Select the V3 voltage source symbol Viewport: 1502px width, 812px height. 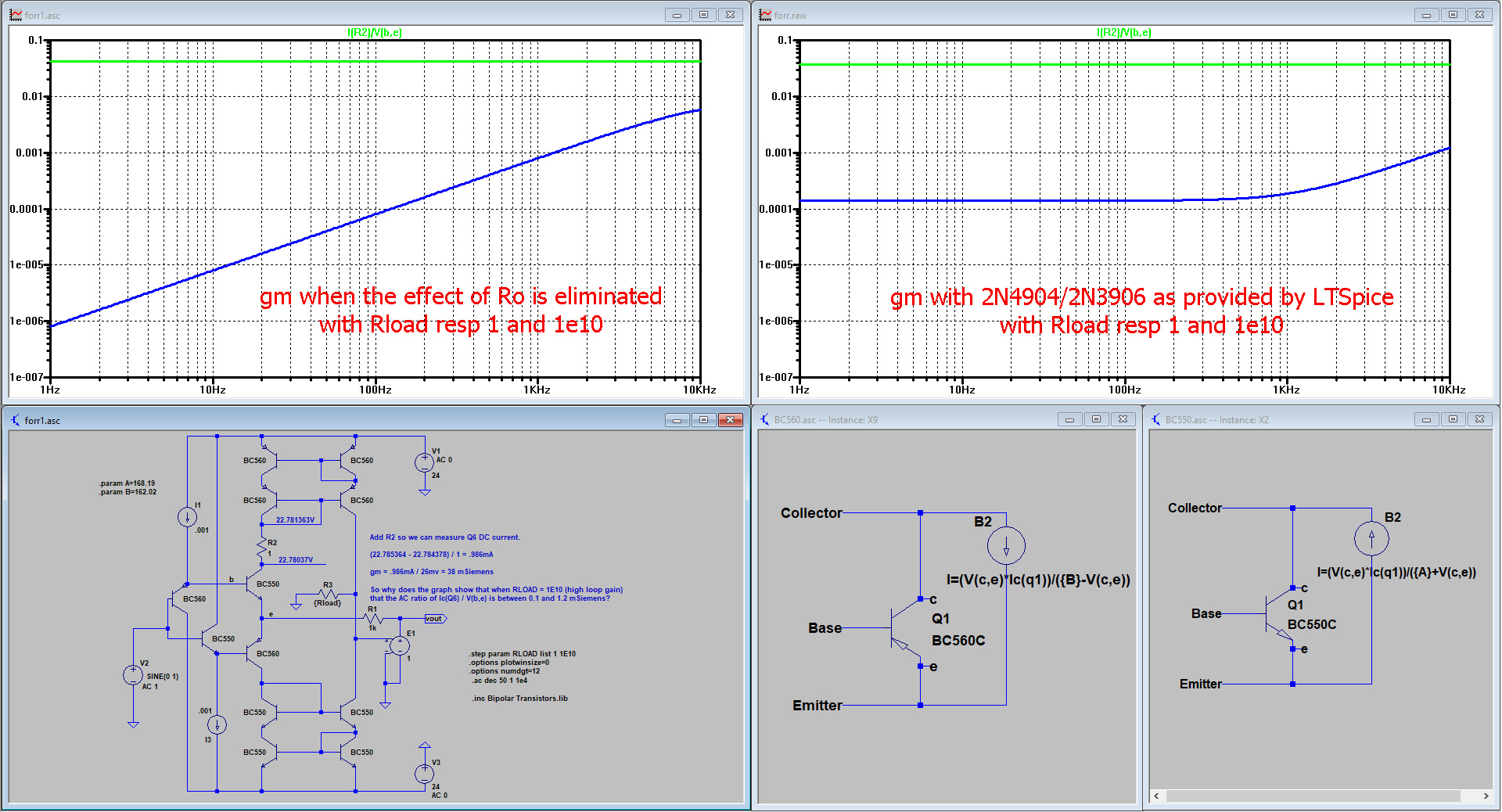coord(424,774)
